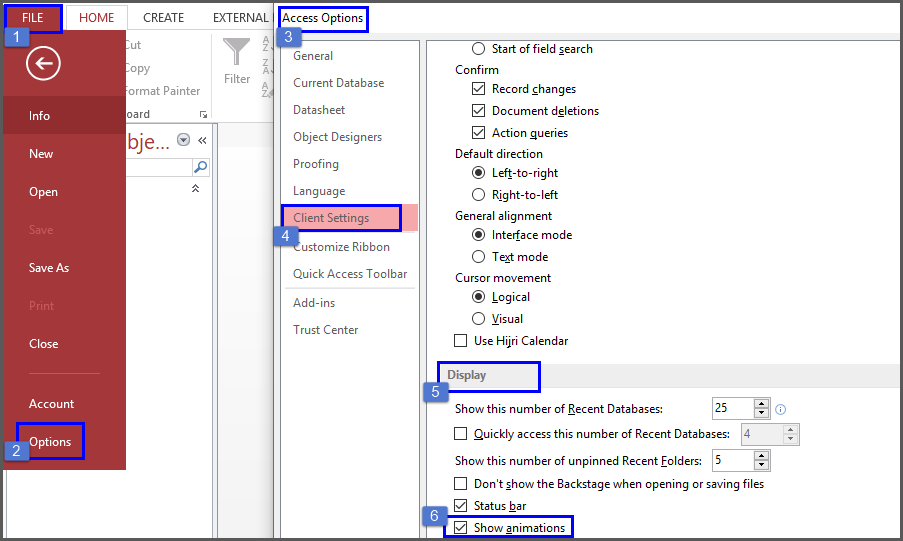Increase unpinned Recent Folders with up arrow
The height and width of the screenshot is (541, 903).
pos(761,456)
